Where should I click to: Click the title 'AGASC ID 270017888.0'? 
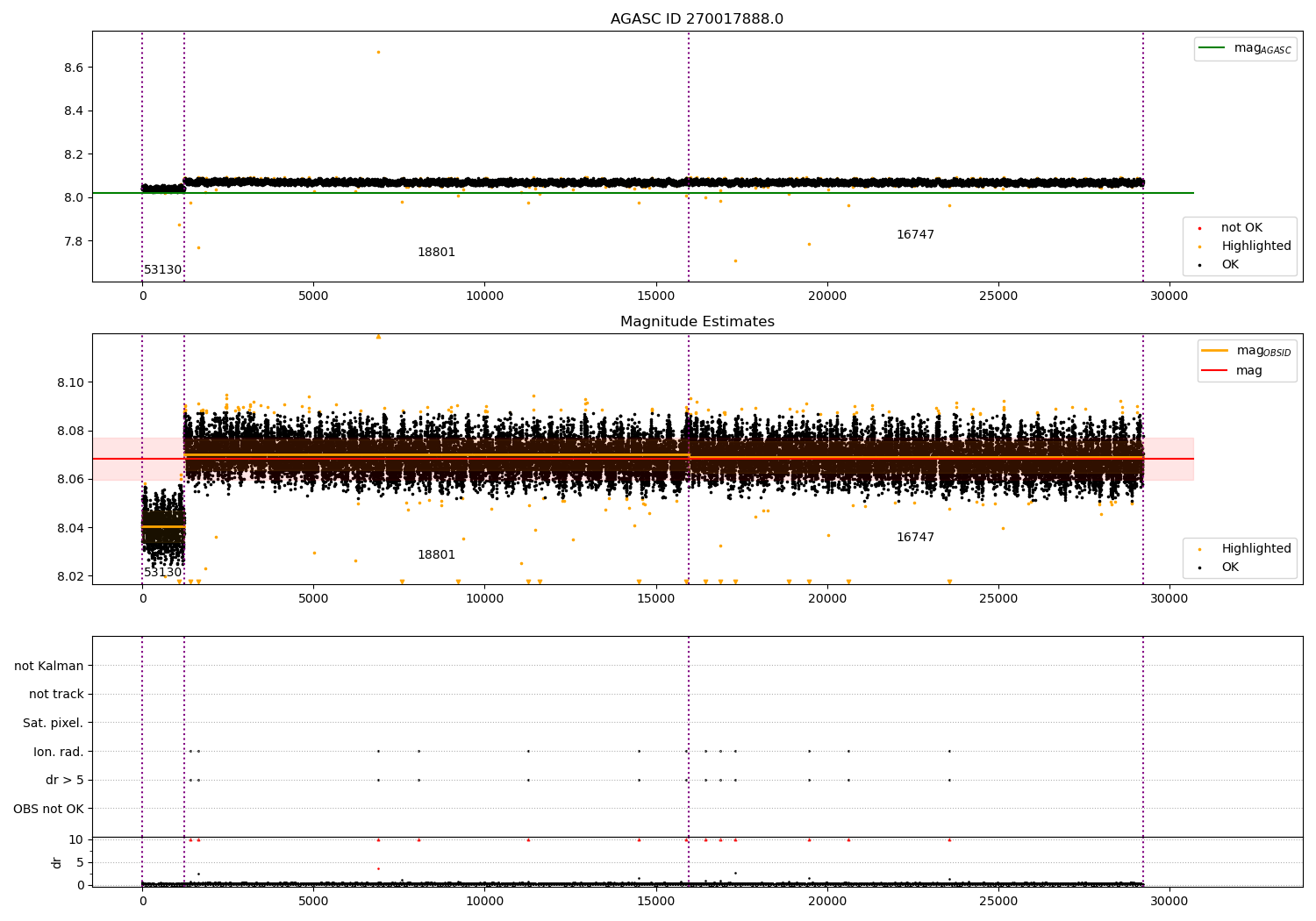pos(697,19)
